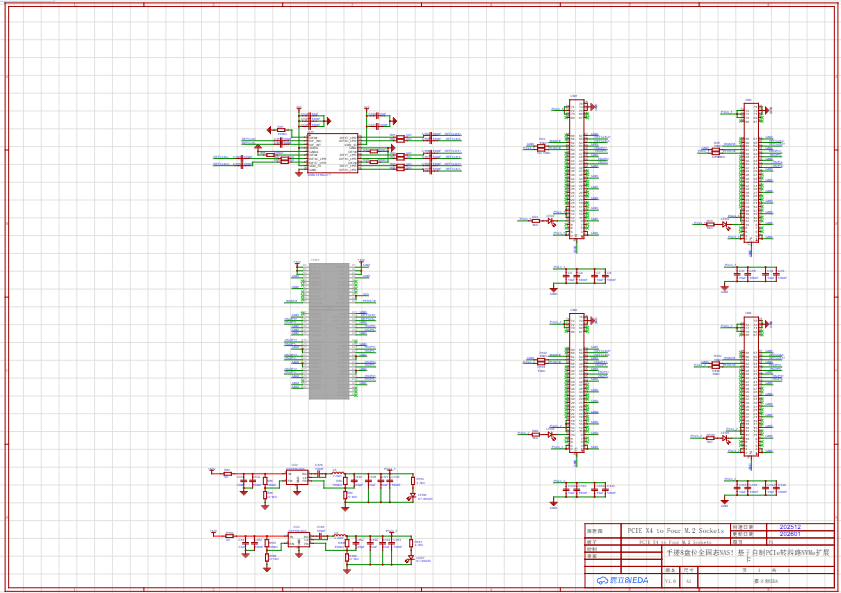The image size is (841, 593).
Task: Click the title 'PCIE X4 to Four M.2 Sockets'
Action: (x=674, y=529)
